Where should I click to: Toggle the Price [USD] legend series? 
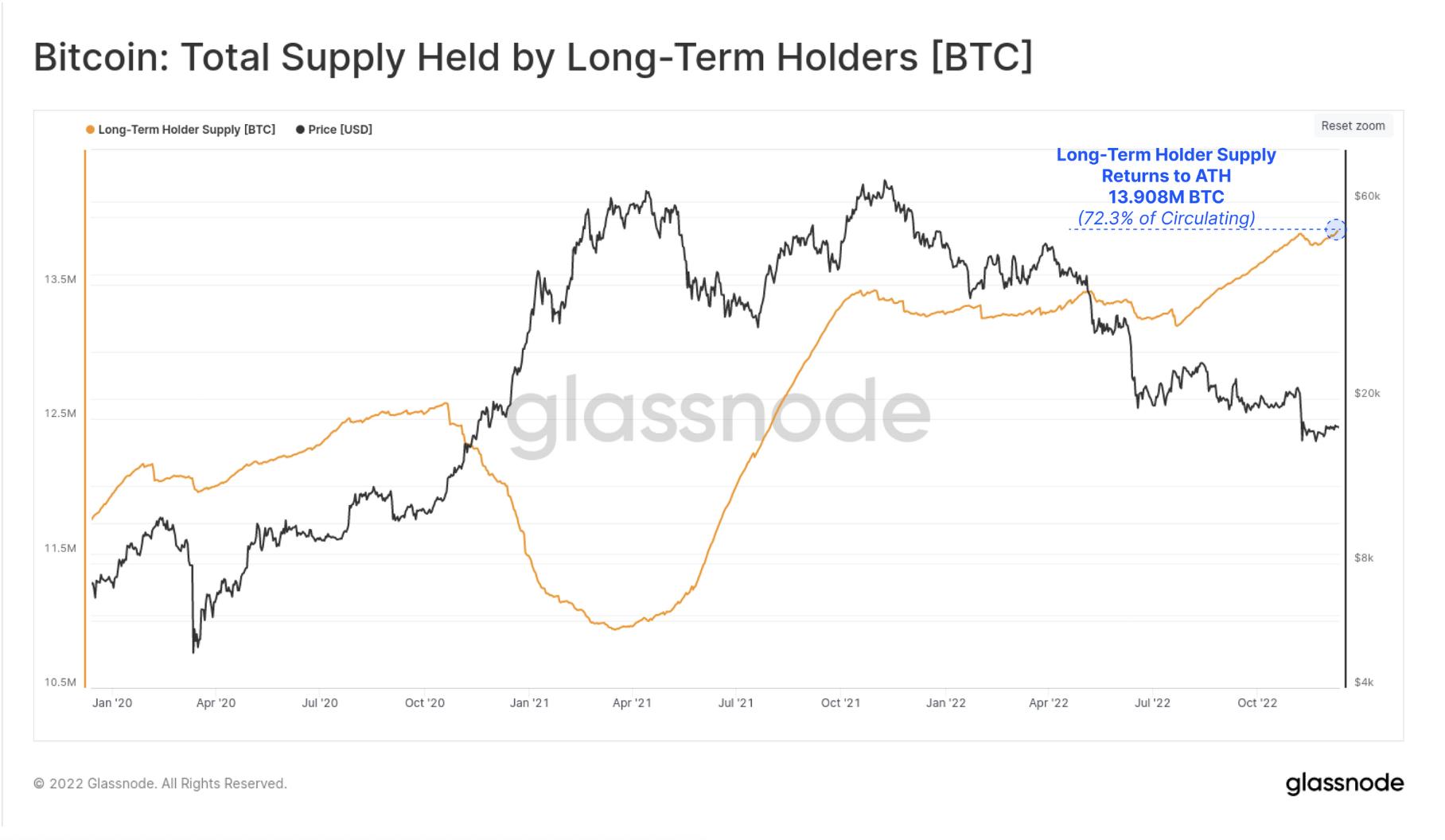[x=340, y=130]
